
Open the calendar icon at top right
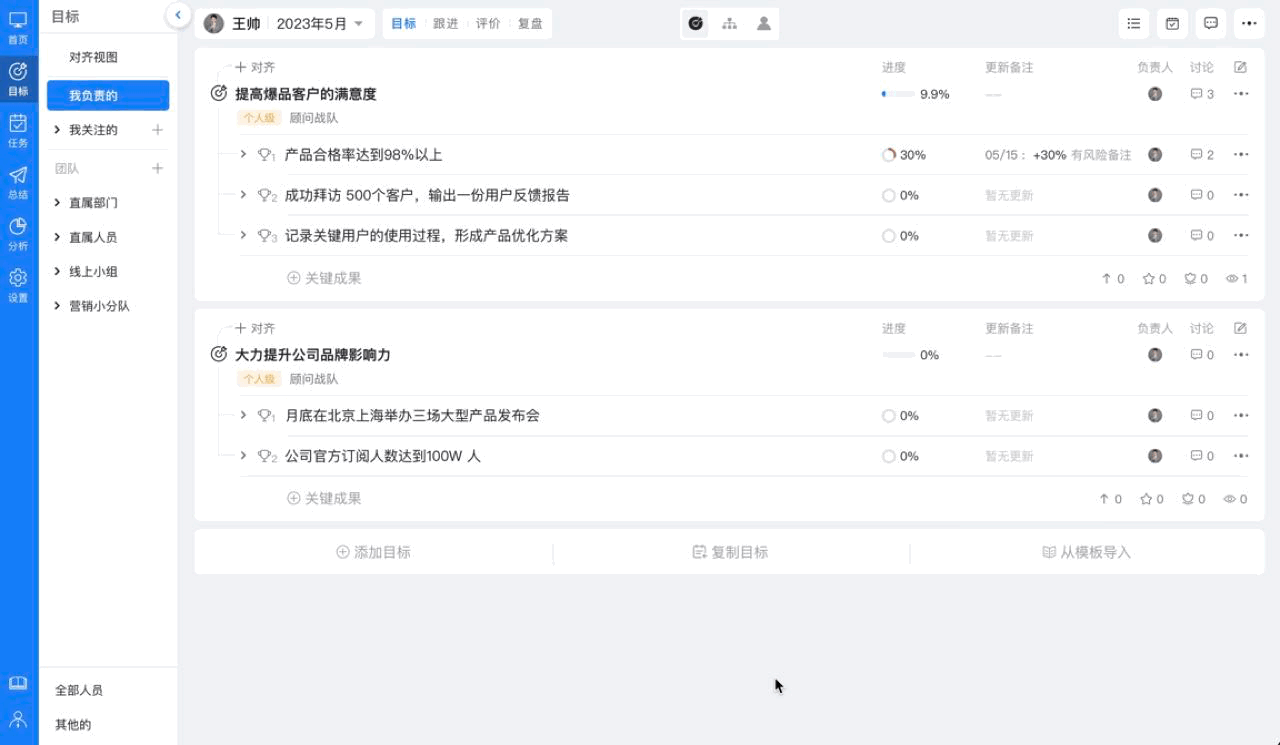click(x=1172, y=24)
